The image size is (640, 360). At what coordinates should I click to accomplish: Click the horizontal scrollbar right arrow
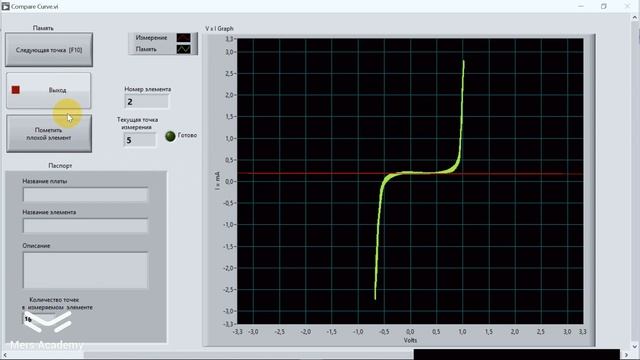pyautogui.click(x=627, y=355)
